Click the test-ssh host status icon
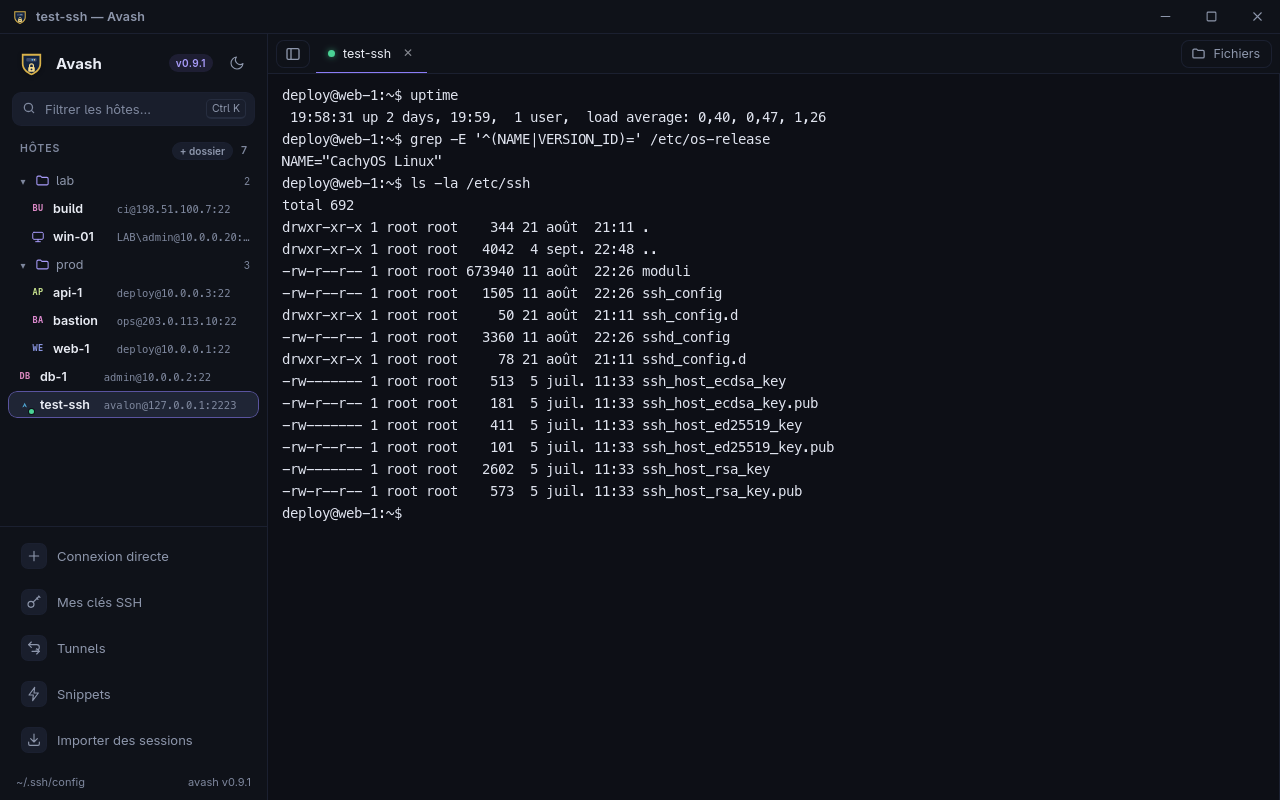This screenshot has height=800, width=1280. coord(26,406)
